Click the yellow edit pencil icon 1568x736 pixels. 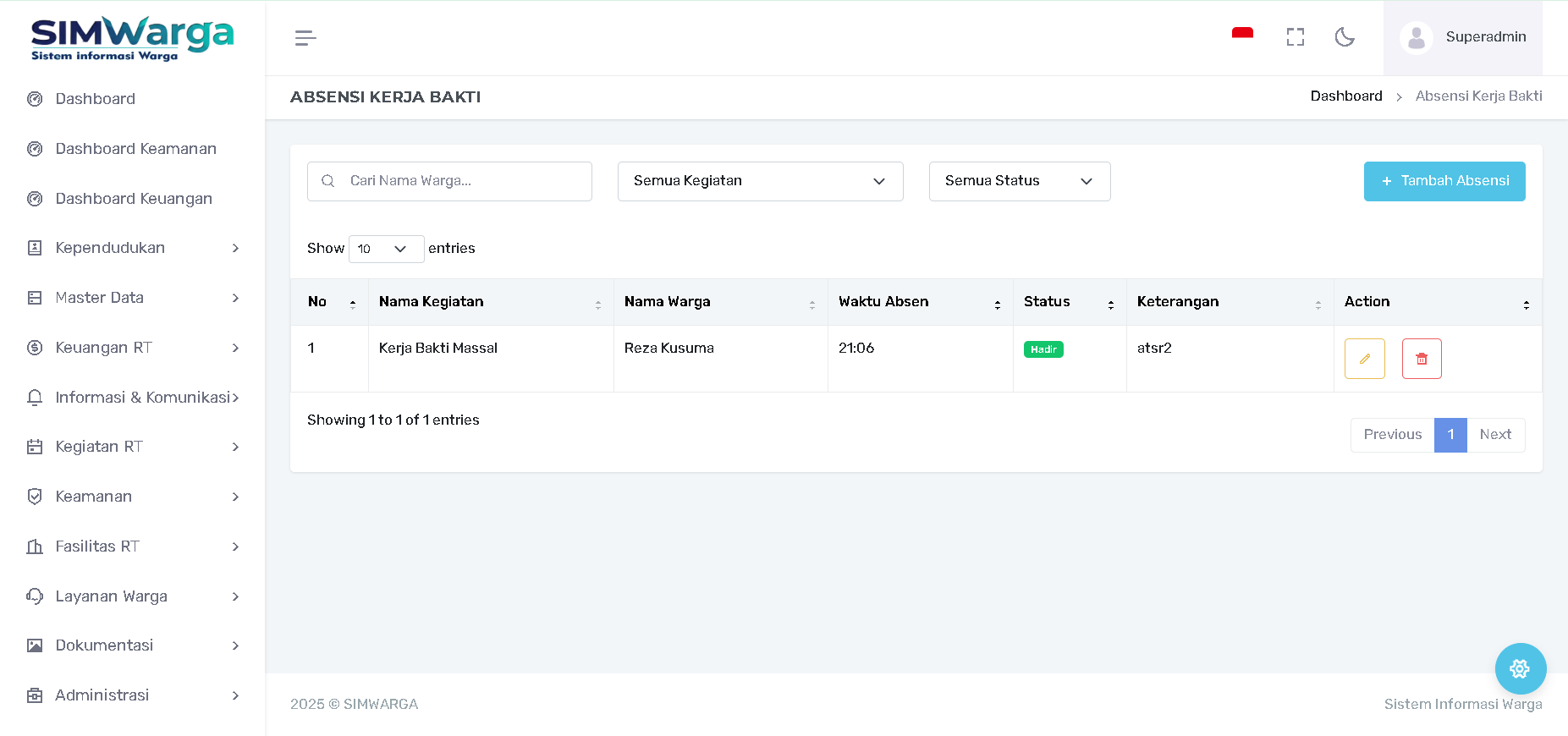point(1364,359)
